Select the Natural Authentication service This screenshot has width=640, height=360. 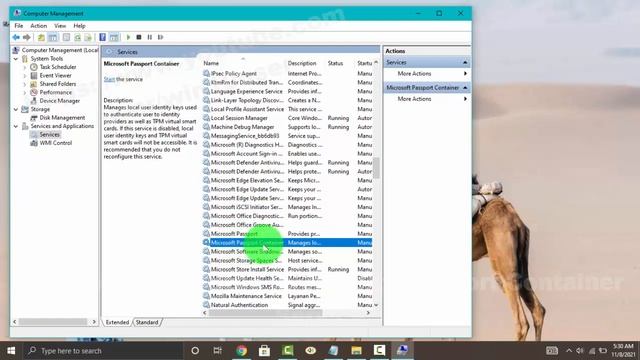tap(288, 305)
